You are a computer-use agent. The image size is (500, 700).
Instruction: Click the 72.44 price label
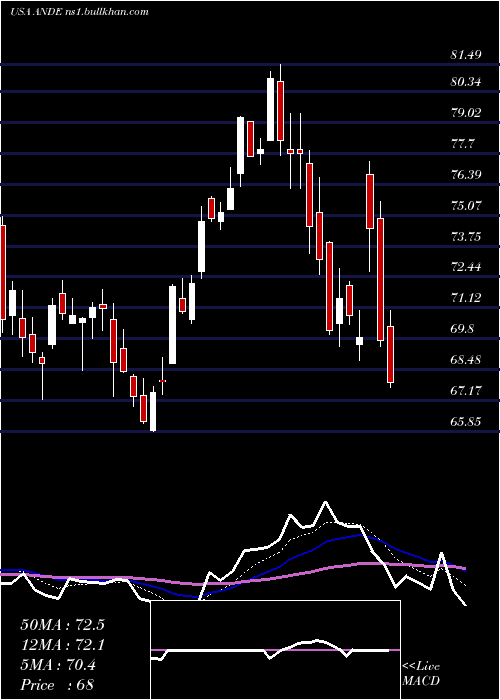(x=466, y=267)
